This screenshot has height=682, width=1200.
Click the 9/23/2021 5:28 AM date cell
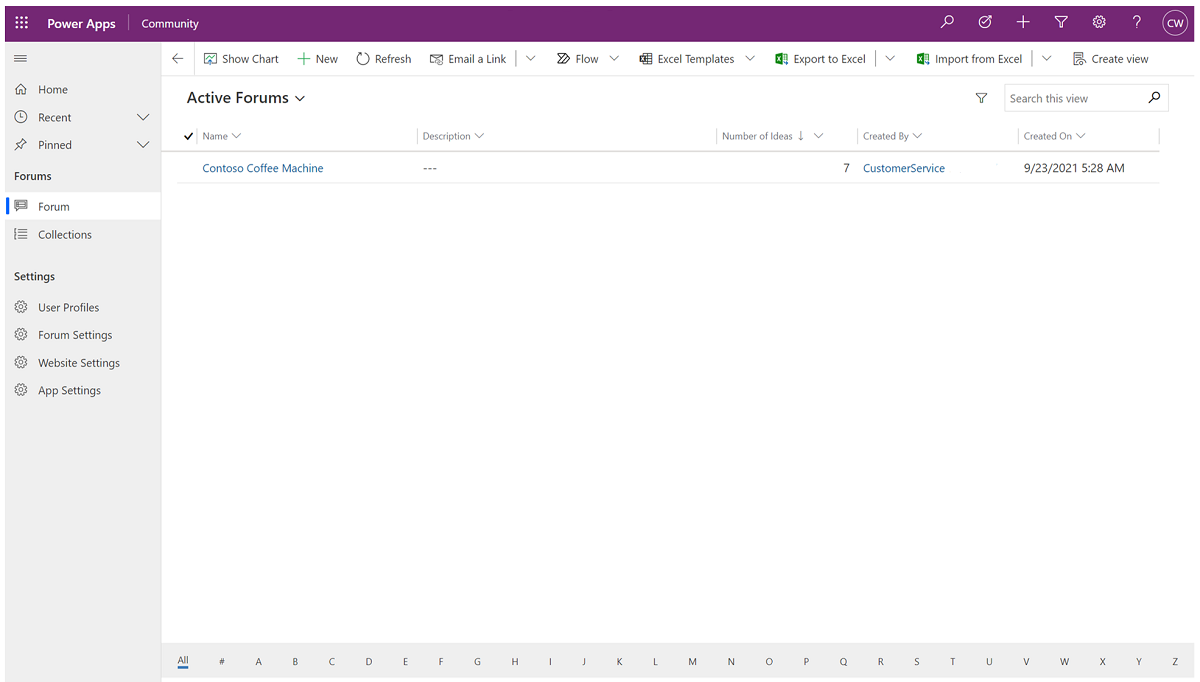point(1074,168)
